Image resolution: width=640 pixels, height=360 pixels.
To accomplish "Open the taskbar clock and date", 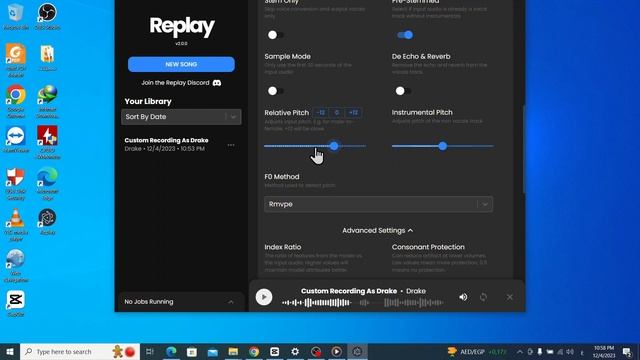I will point(604,351).
